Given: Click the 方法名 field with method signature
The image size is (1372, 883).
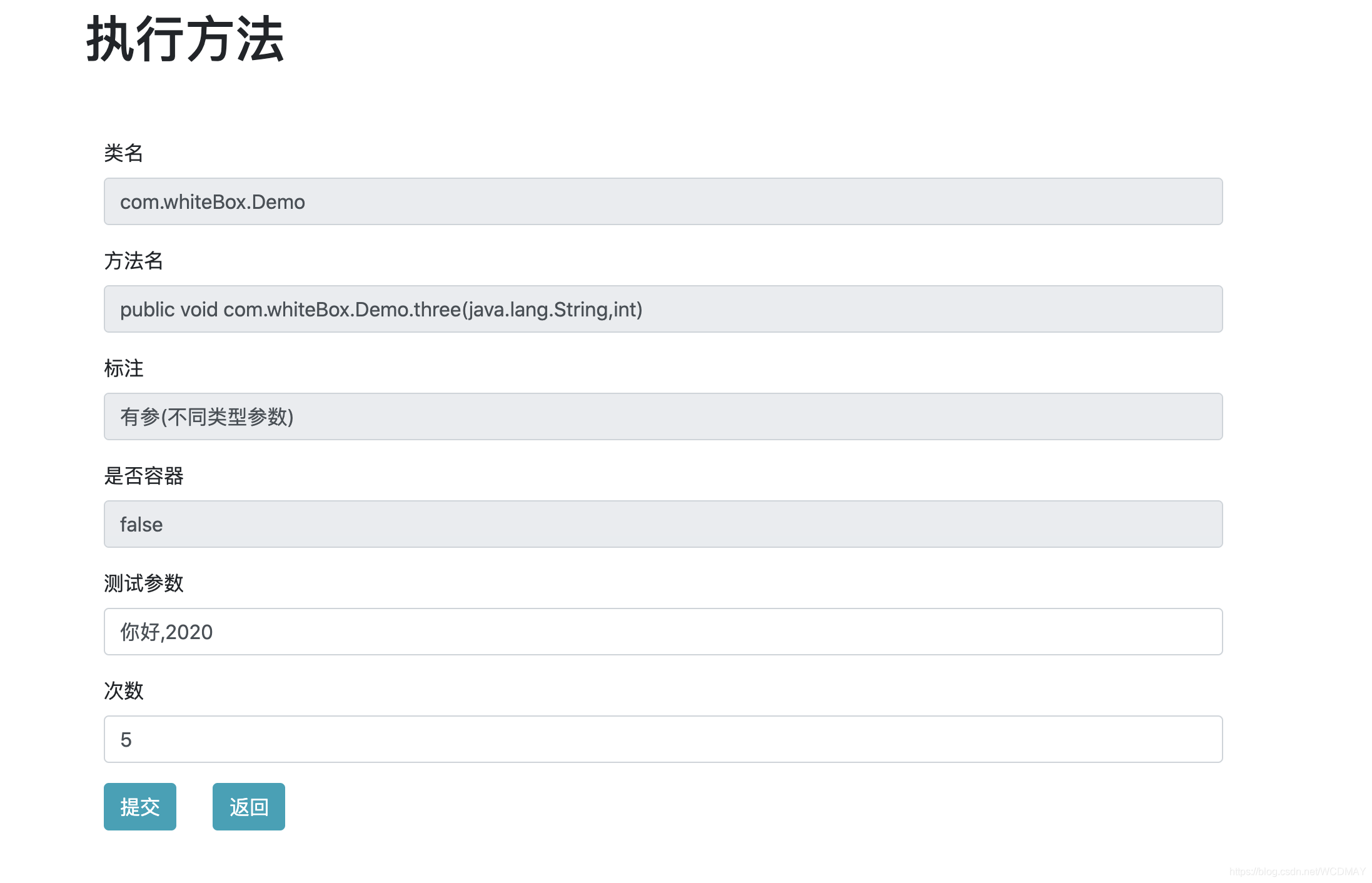Looking at the screenshot, I should pyautogui.click(x=663, y=309).
